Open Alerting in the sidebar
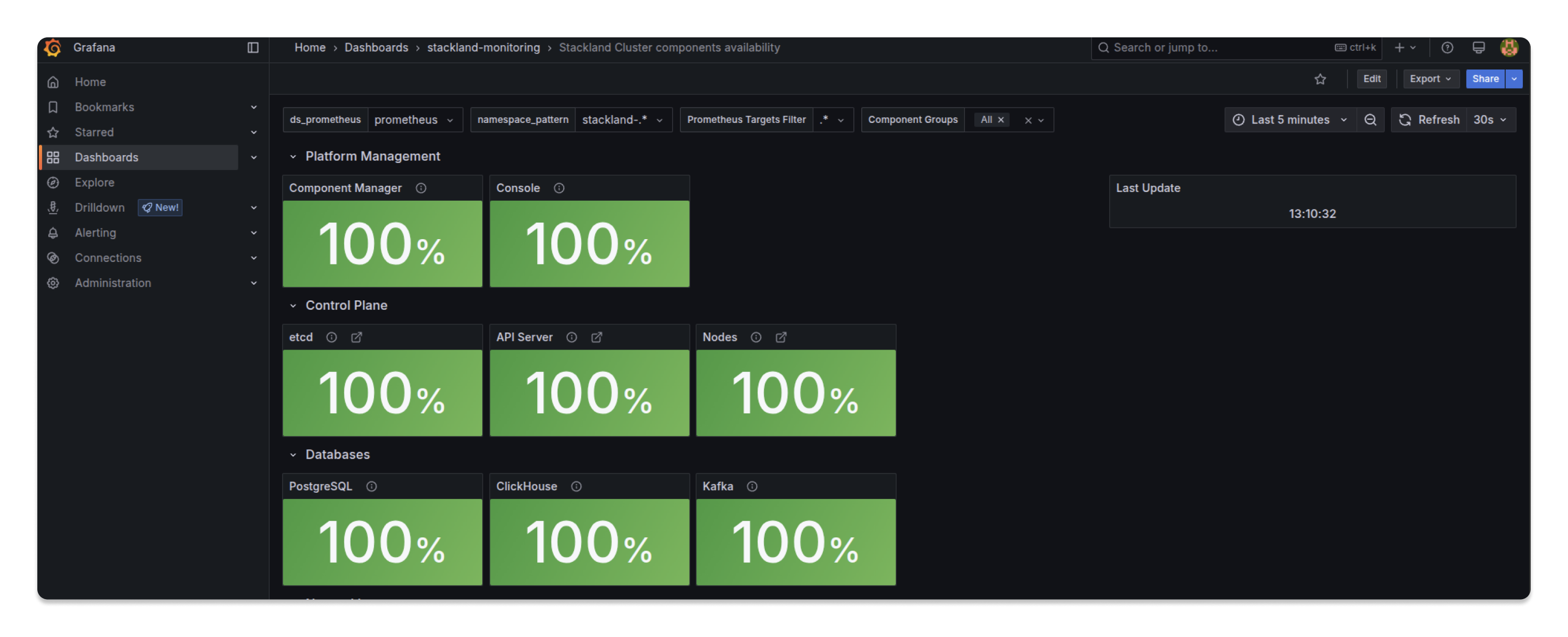 coord(95,232)
